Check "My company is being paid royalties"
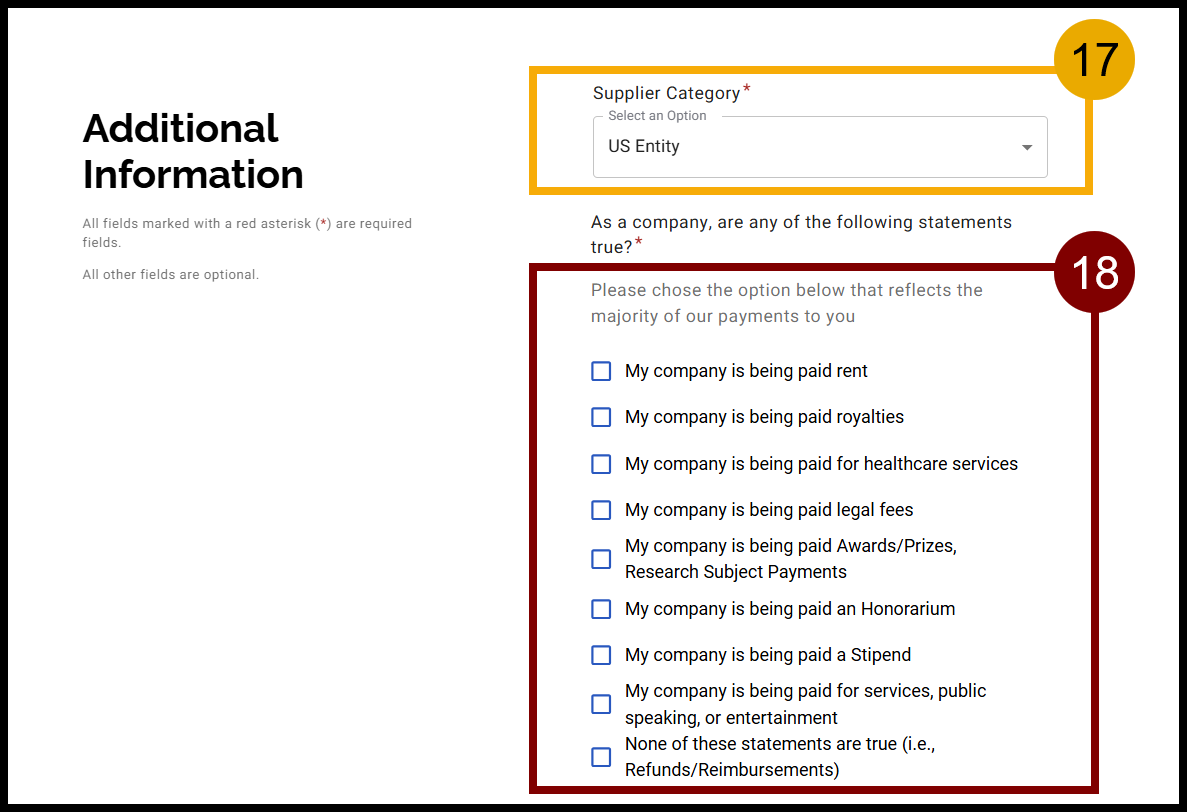 point(601,417)
